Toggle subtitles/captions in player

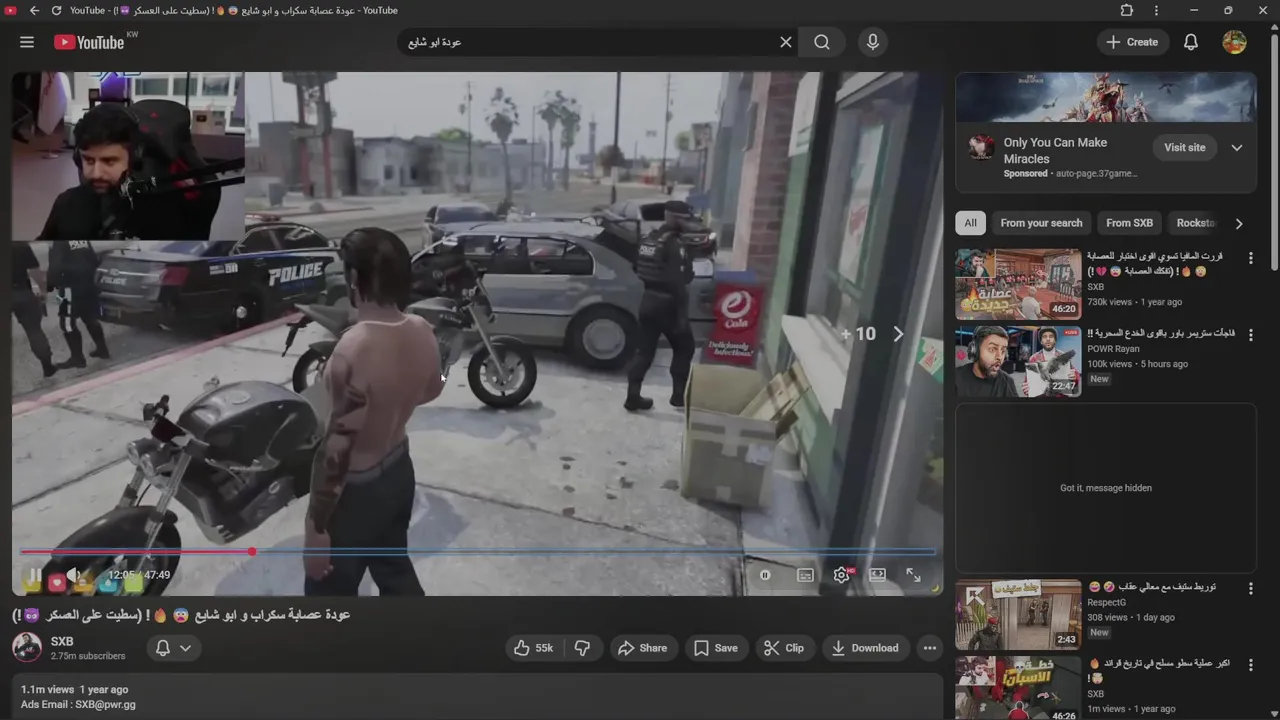click(805, 575)
